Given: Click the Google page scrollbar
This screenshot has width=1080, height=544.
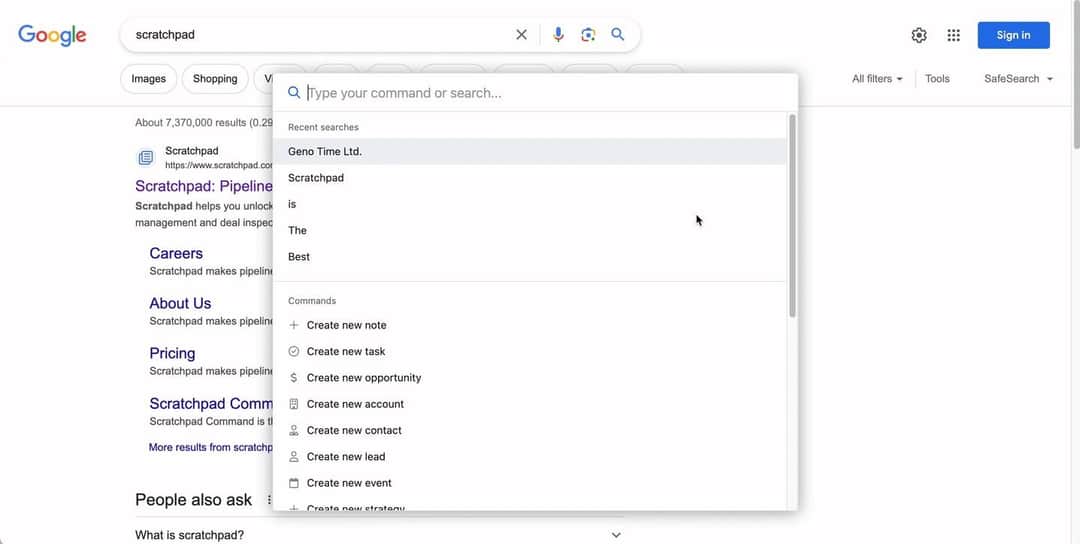Looking at the screenshot, I should click(1077, 74).
